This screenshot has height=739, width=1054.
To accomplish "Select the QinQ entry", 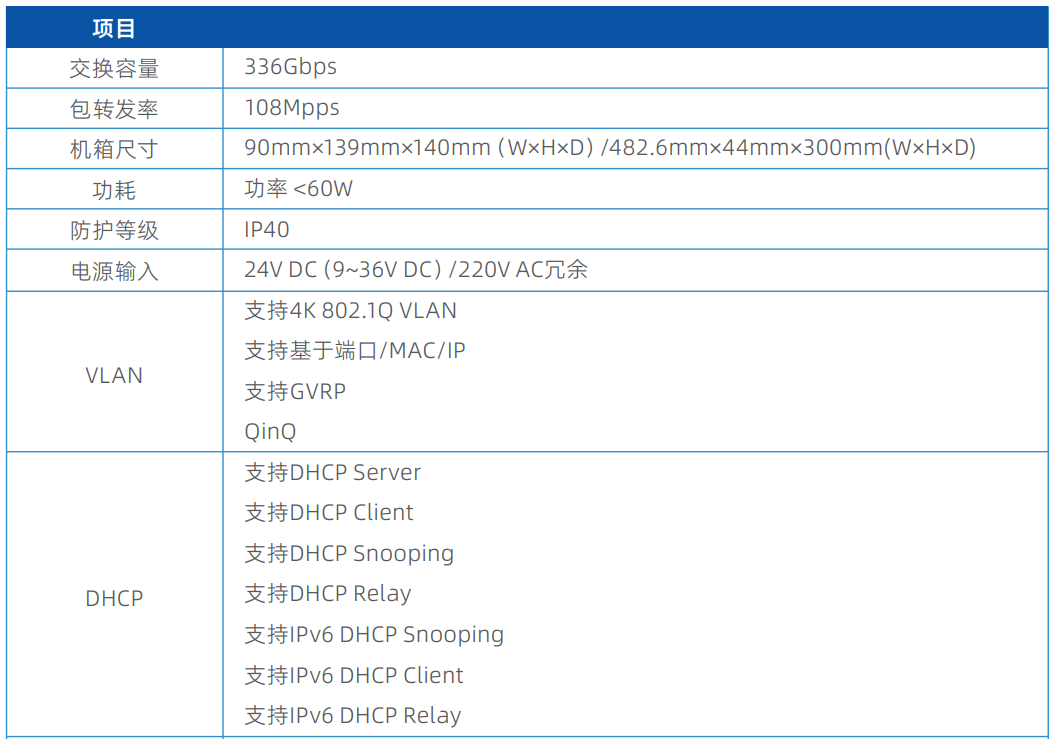I will pyautogui.click(x=270, y=432).
